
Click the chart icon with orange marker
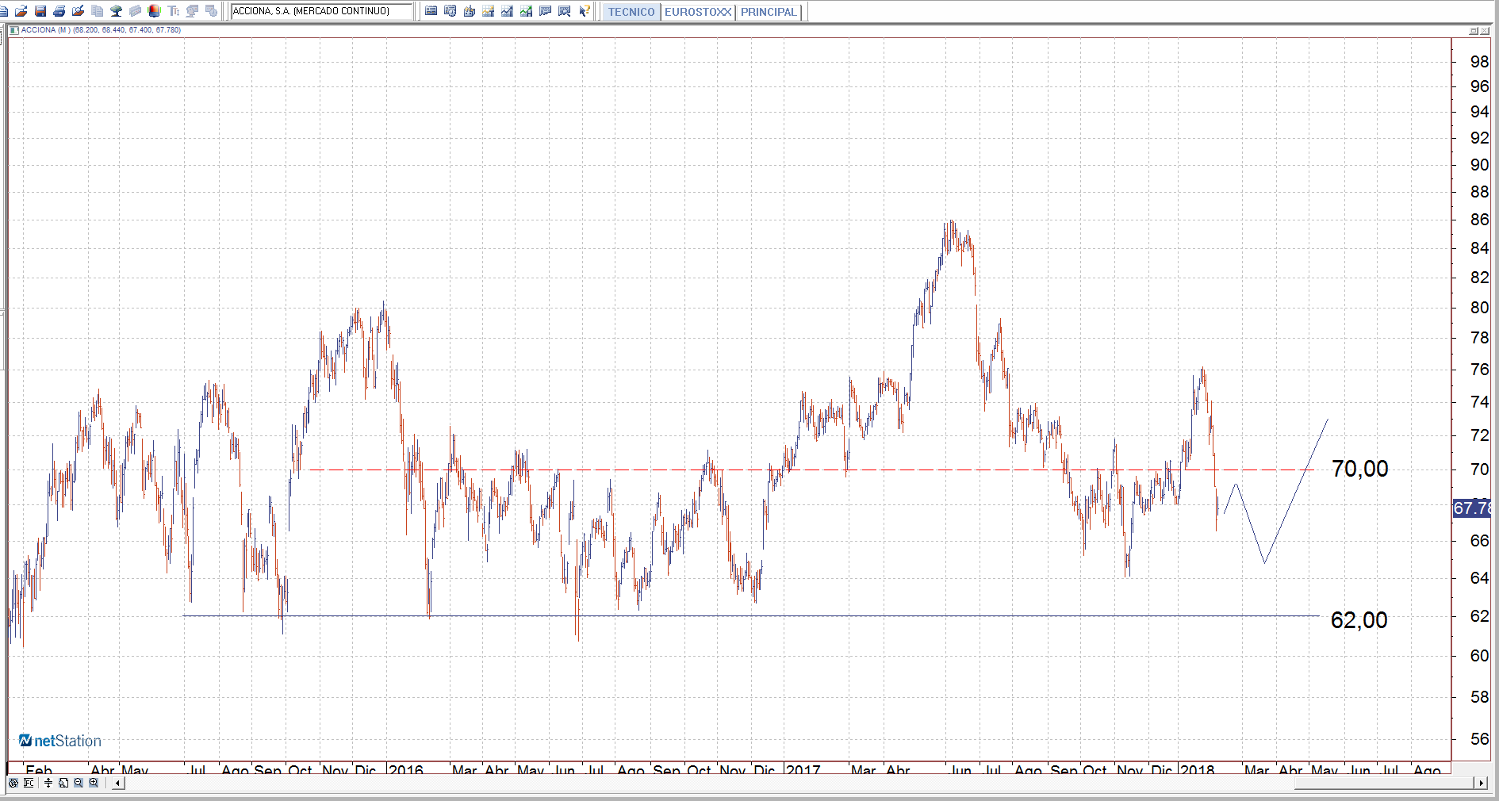pyautogui.click(x=488, y=11)
